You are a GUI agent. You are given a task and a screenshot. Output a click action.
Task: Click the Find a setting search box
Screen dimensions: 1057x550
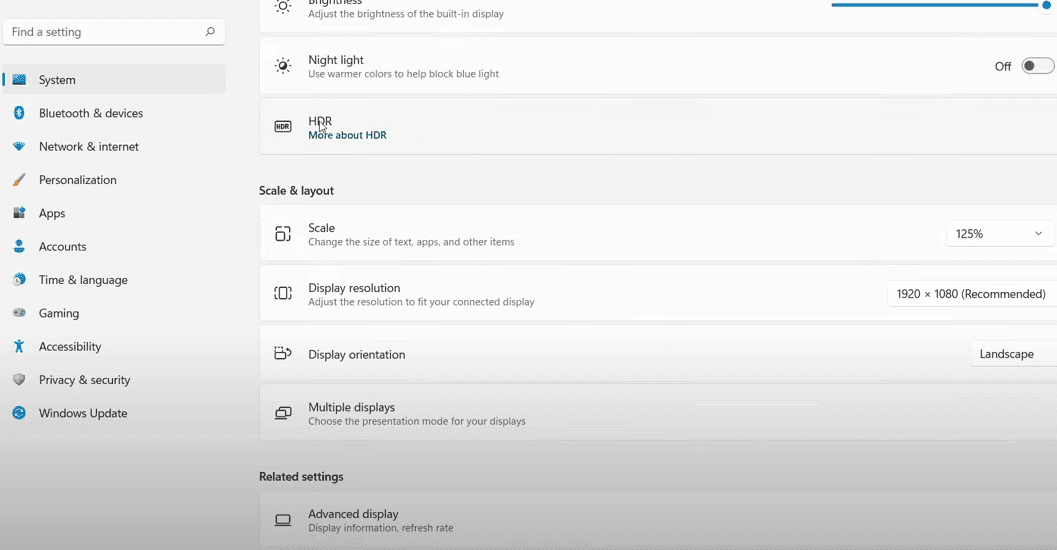(x=114, y=32)
